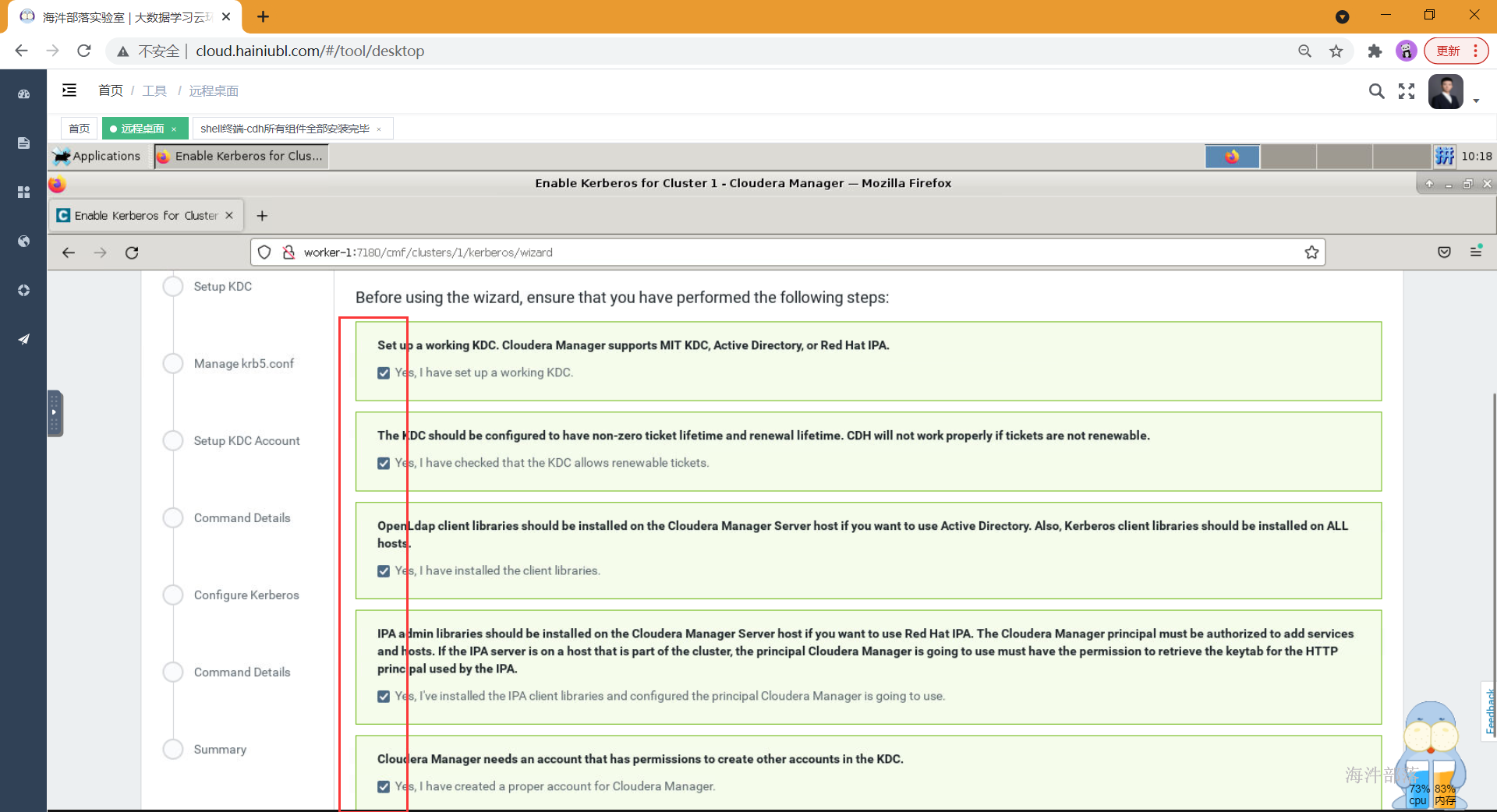The height and width of the screenshot is (812, 1497).
Task: Switch to 首页 page tab
Action: (x=79, y=129)
